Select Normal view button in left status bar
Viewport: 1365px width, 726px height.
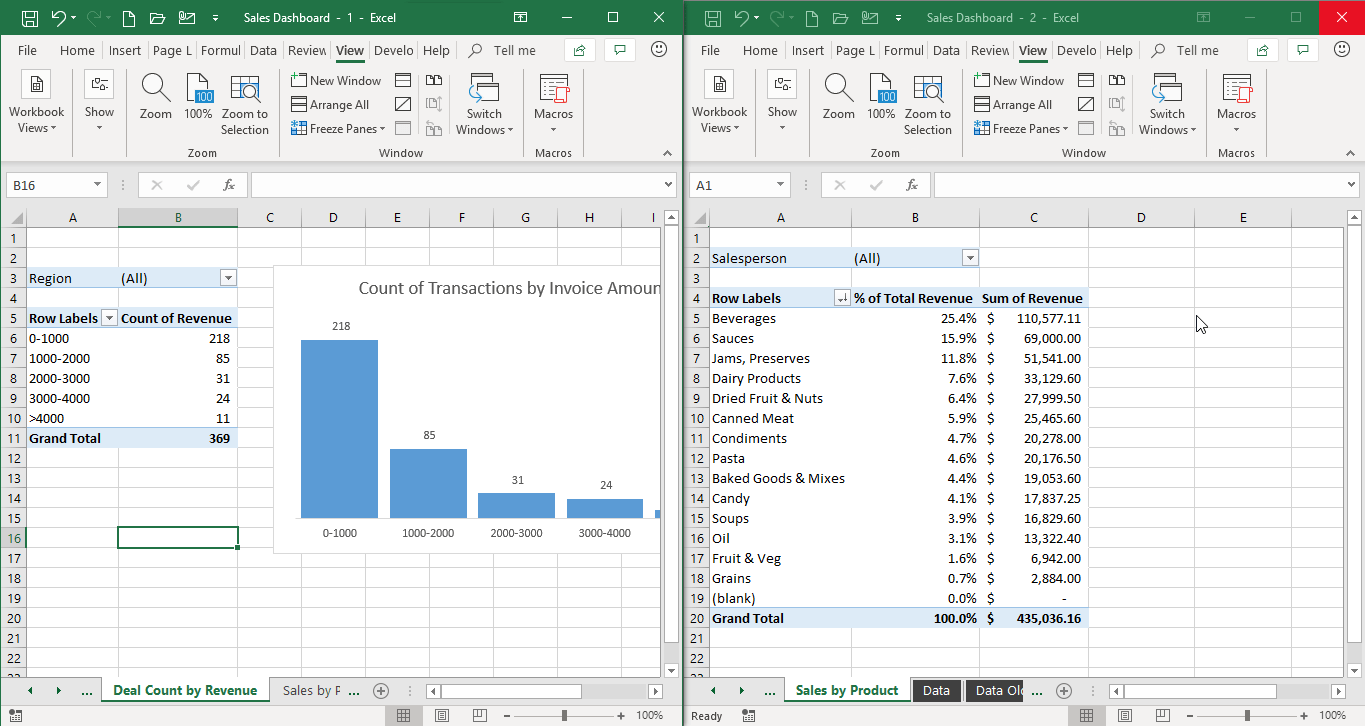click(403, 715)
